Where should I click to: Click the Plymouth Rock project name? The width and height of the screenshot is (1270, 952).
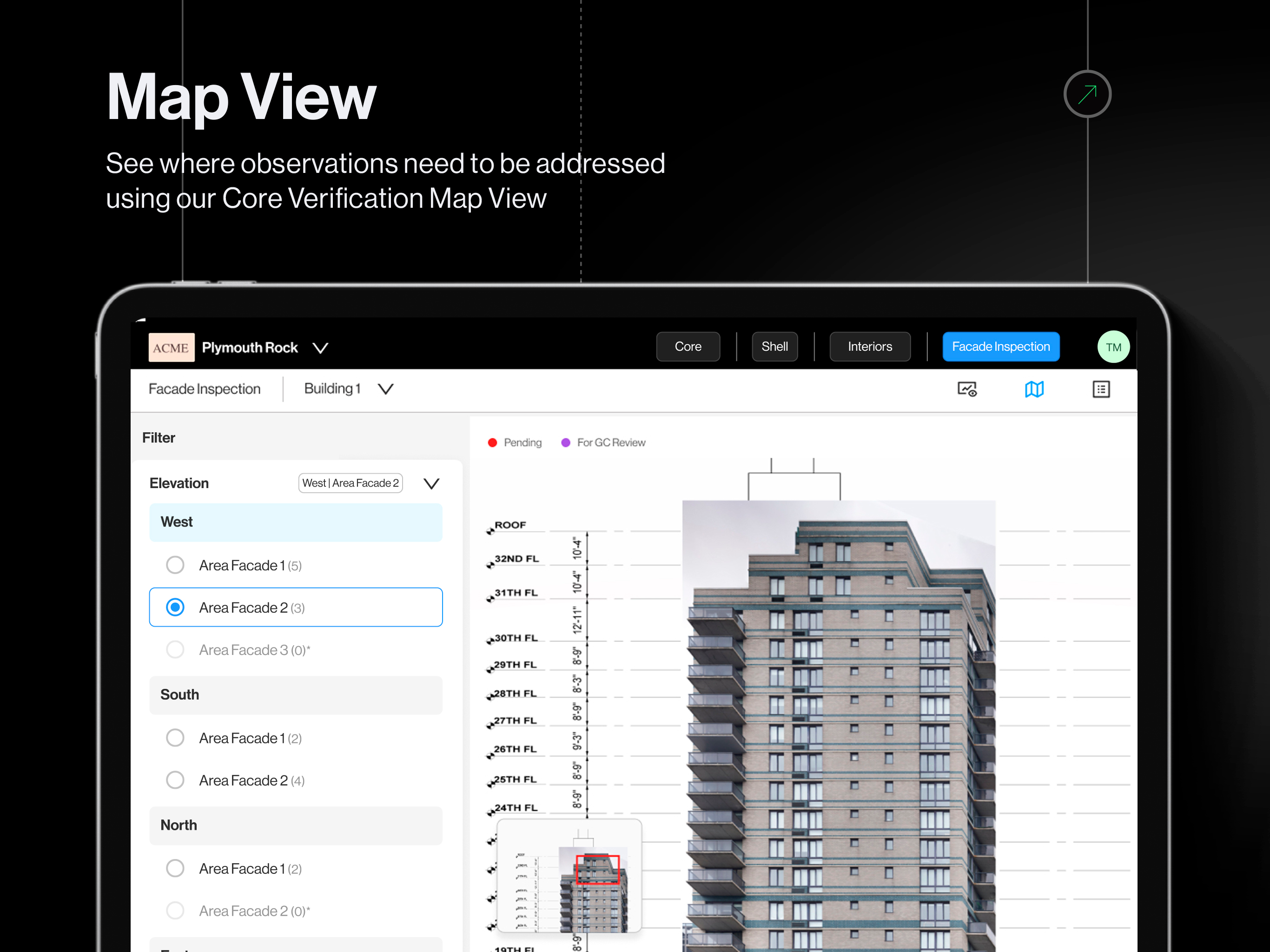(x=250, y=348)
